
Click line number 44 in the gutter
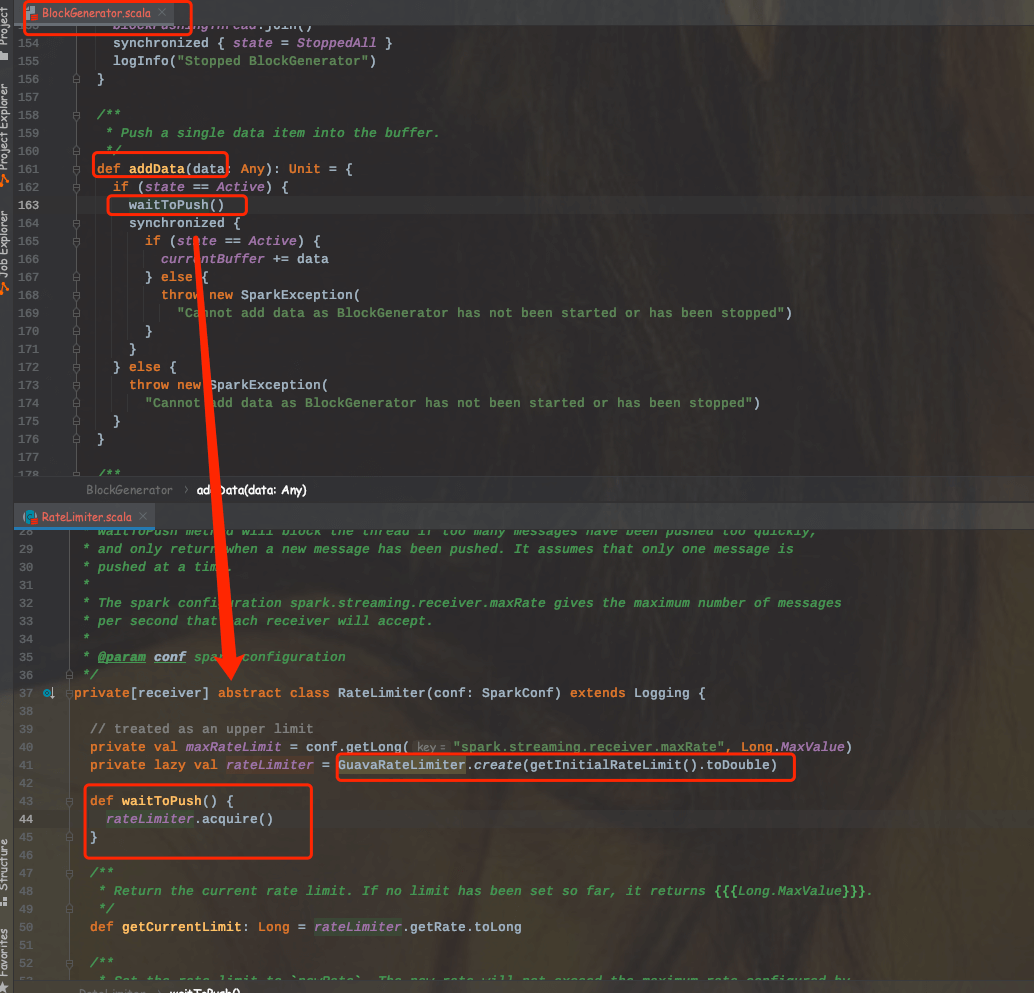26,819
